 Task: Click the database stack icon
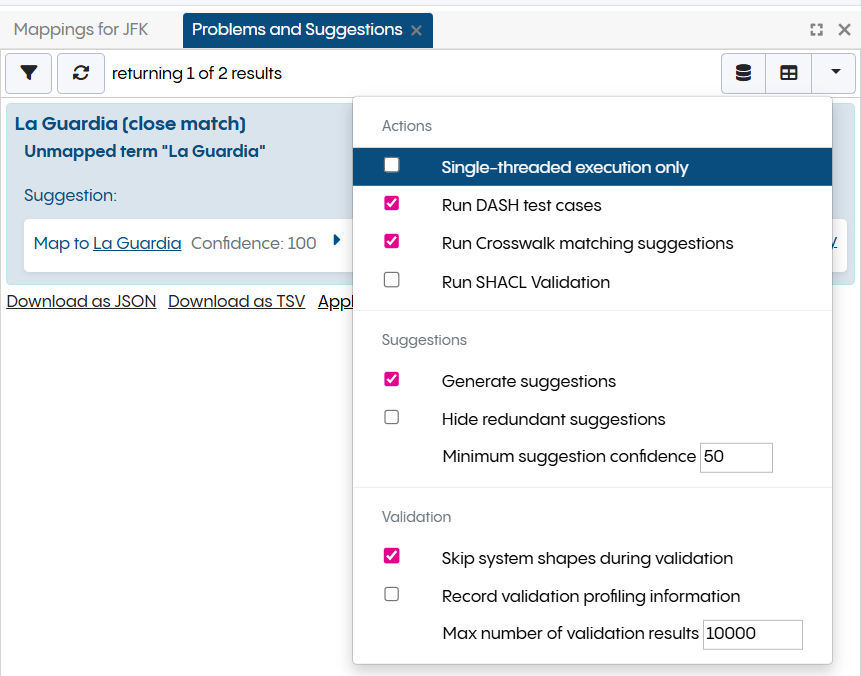pos(743,73)
